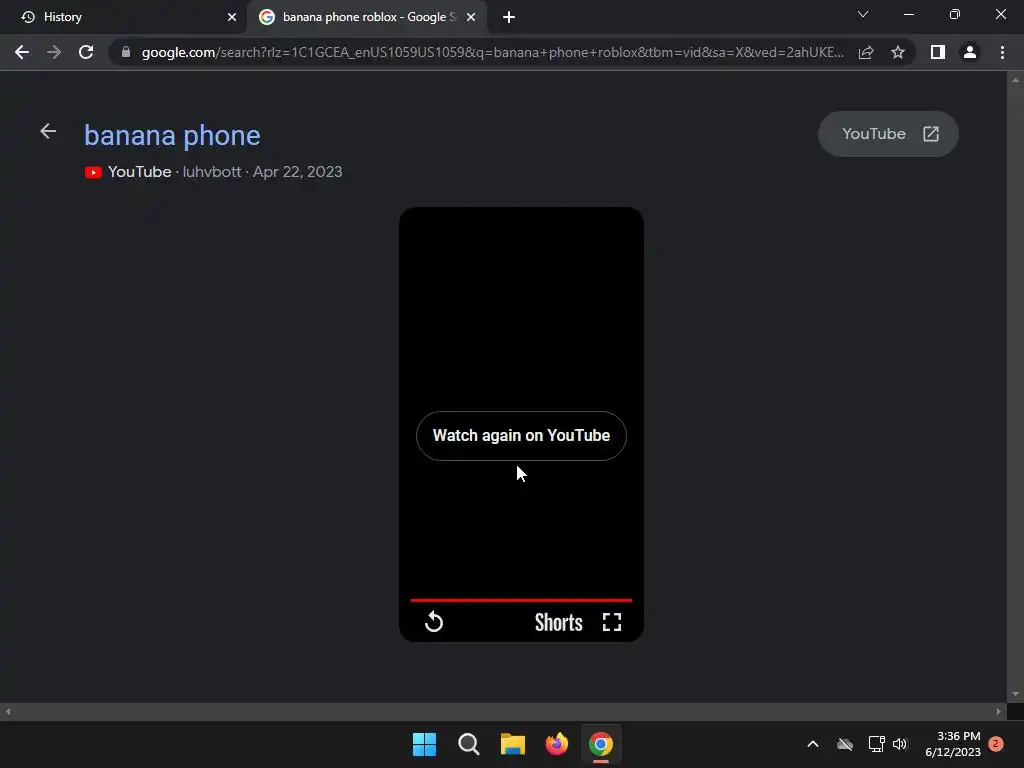This screenshot has width=1024, height=768.
Task: Select the banana phone roblox Google tab
Action: tap(367, 17)
